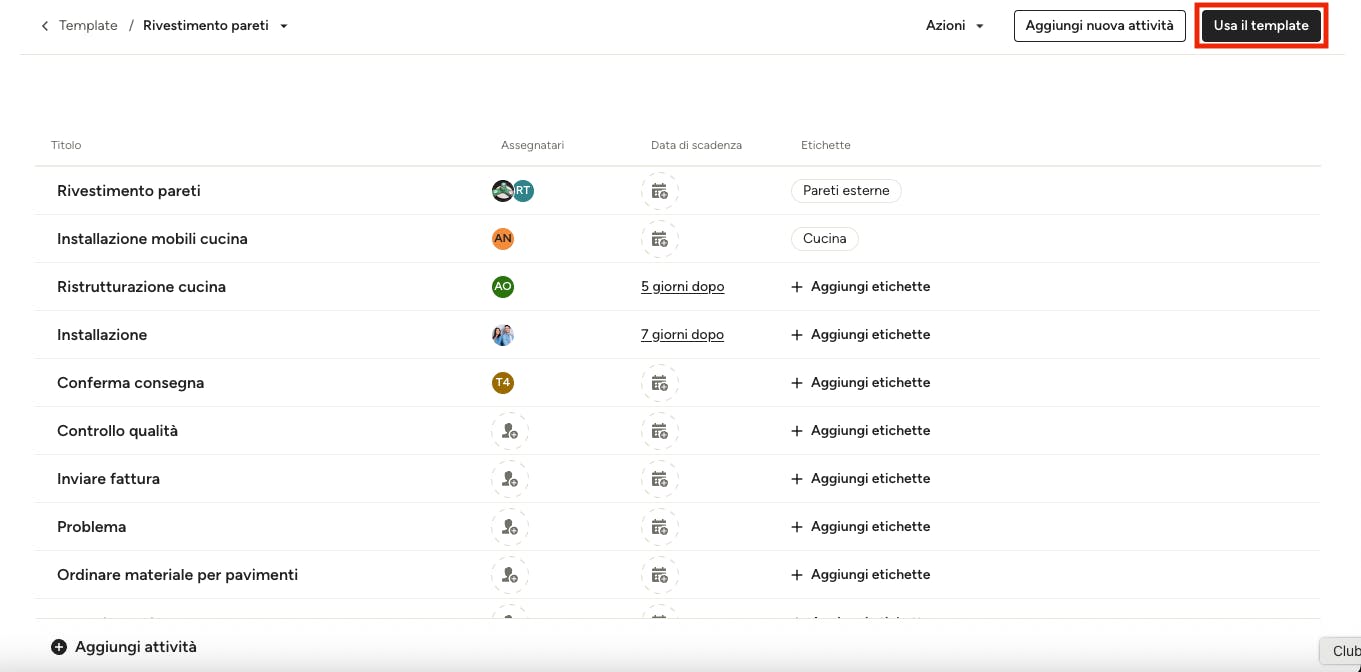Image resolution: width=1361 pixels, height=672 pixels.
Task: Add labels to Controllo qualità
Action: [861, 431]
